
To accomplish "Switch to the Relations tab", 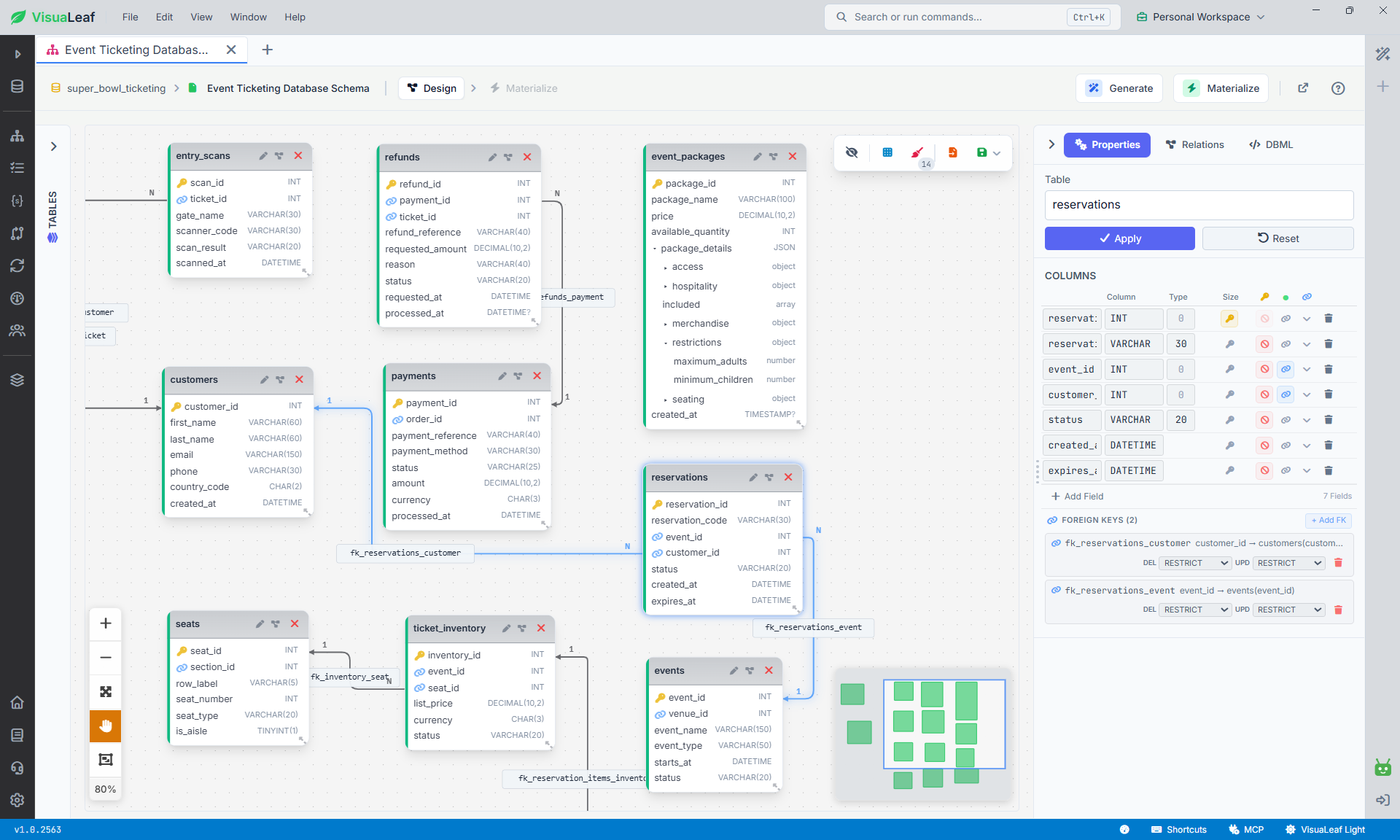I will point(1195,145).
